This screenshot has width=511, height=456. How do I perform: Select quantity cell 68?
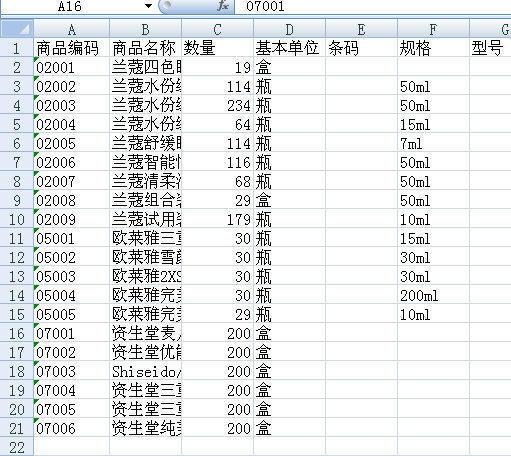218,181
